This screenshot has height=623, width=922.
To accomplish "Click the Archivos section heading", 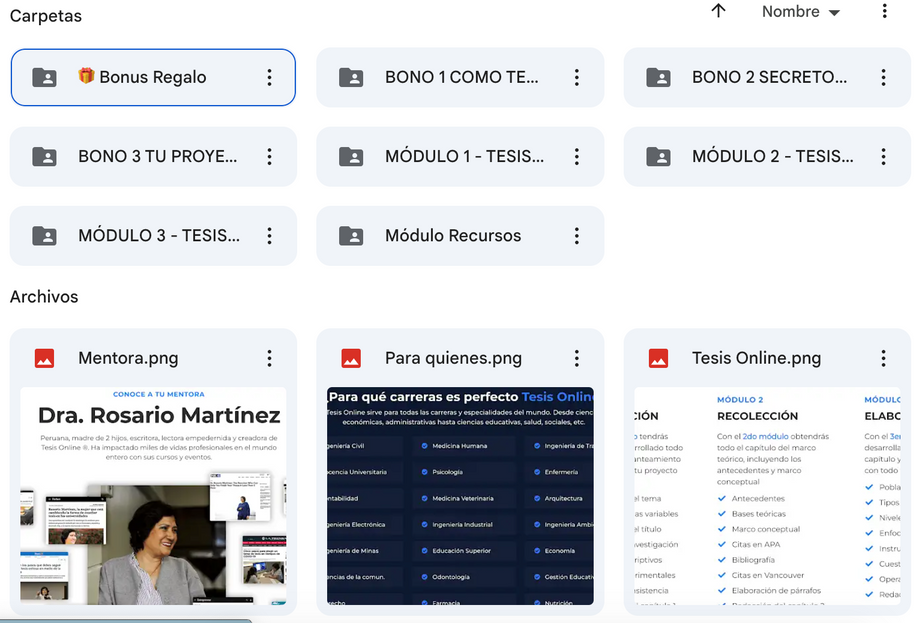I will coord(44,297).
